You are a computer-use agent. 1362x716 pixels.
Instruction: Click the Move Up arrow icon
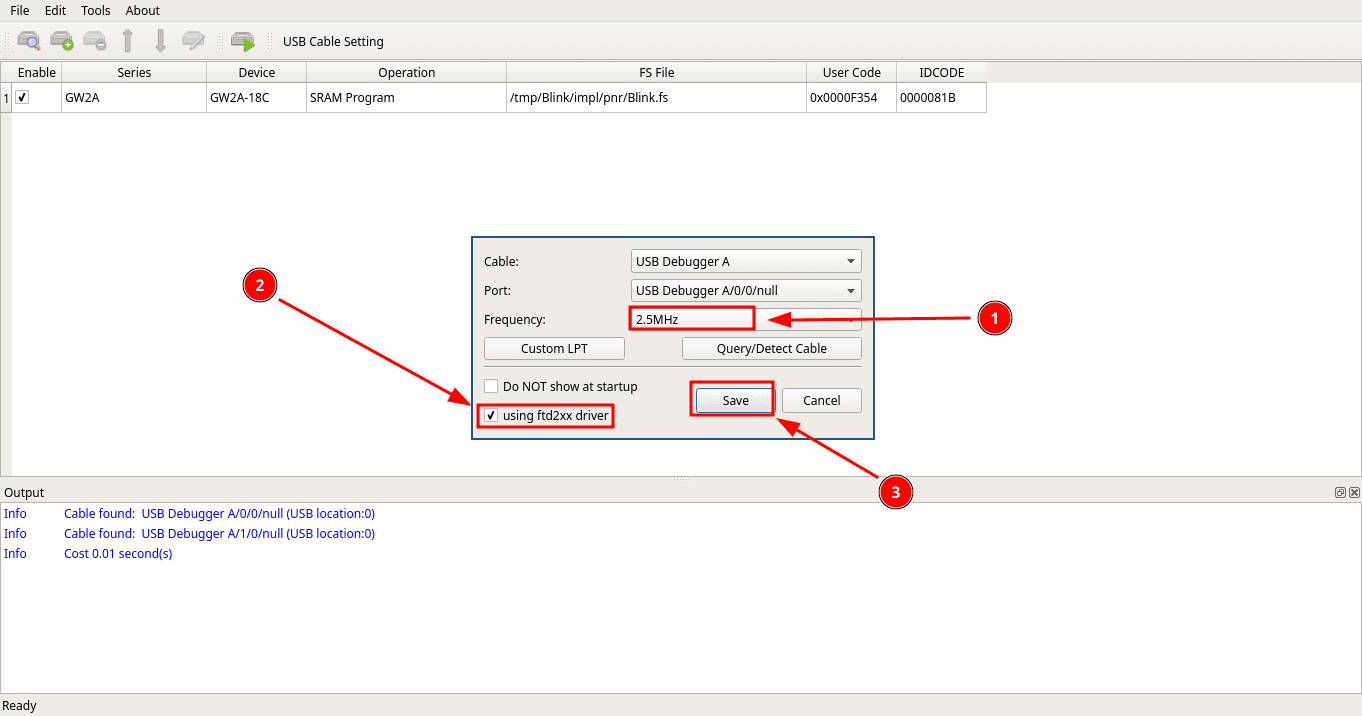(x=128, y=41)
